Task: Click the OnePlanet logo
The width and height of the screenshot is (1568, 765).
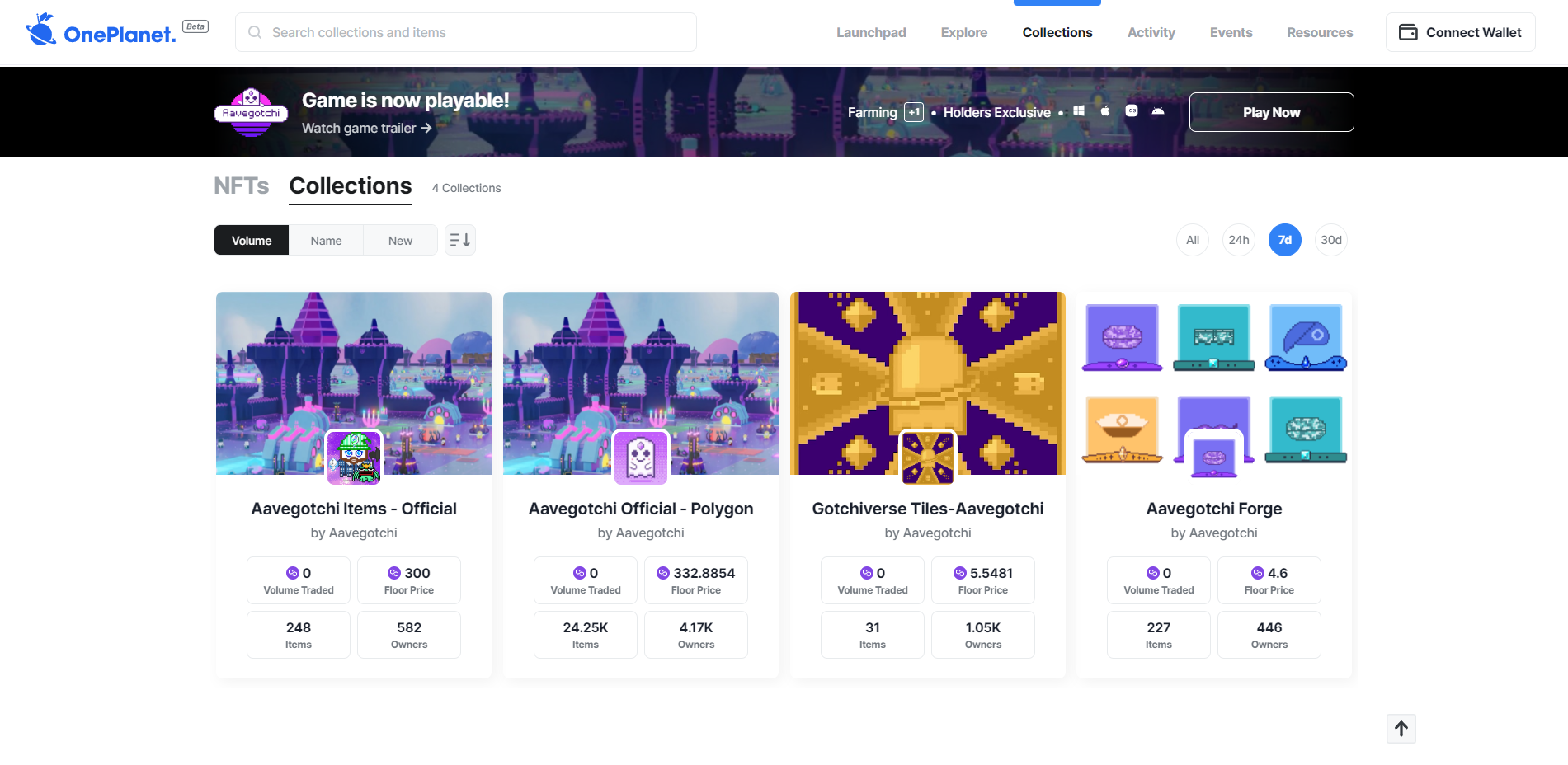Action: point(101,31)
